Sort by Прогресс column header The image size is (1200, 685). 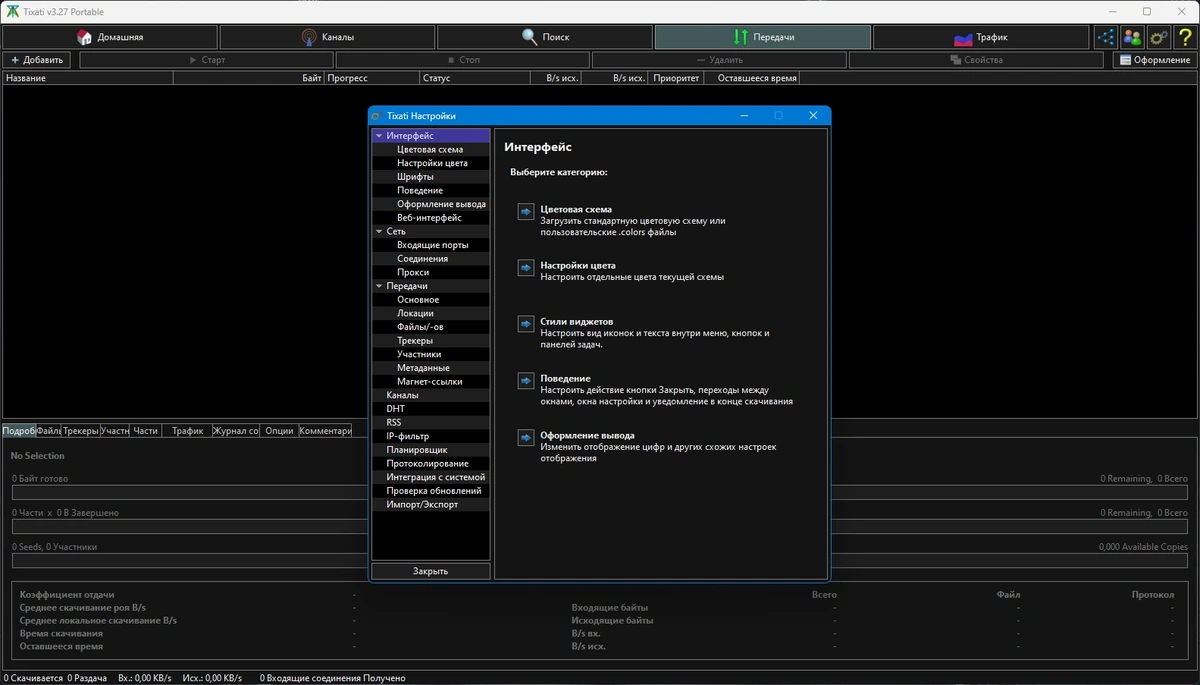[x=372, y=78]
